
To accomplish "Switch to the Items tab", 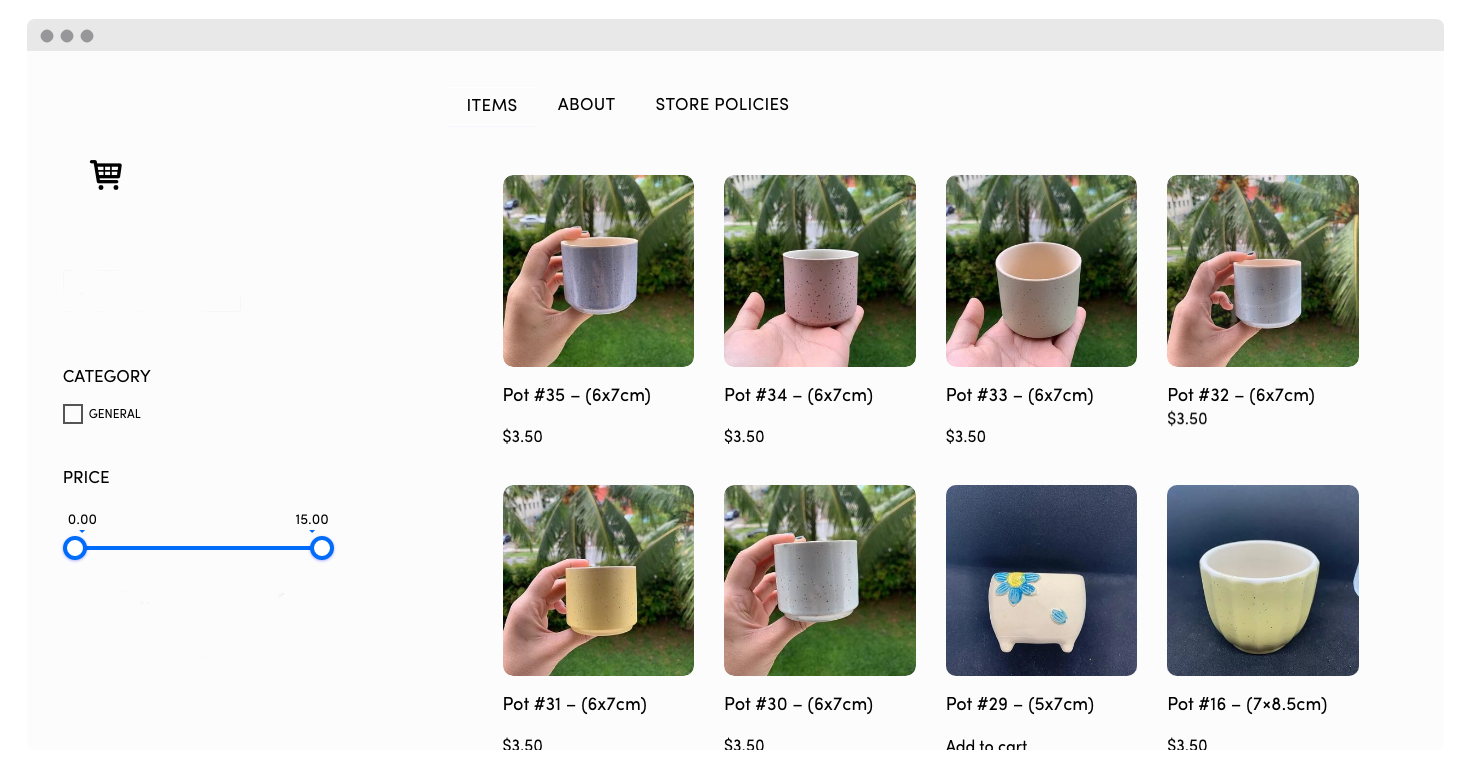I will pyautogui.click(x=492, y=105).
